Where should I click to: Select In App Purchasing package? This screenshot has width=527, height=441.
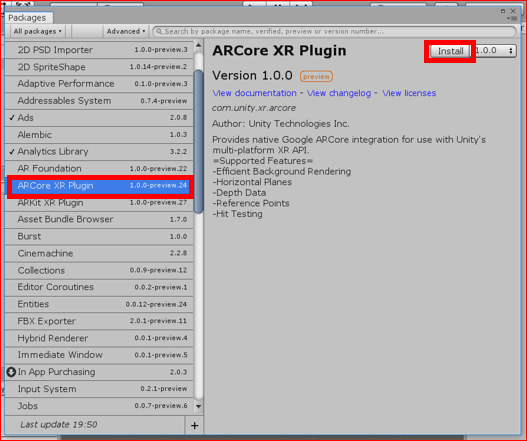pos(99,372)
